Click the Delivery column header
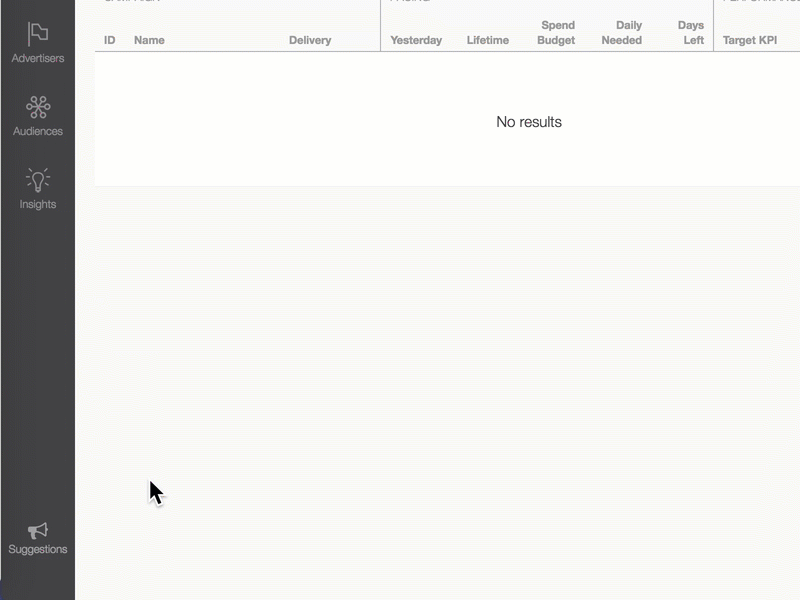Screen dimensions: 800x600 [310, 40]
